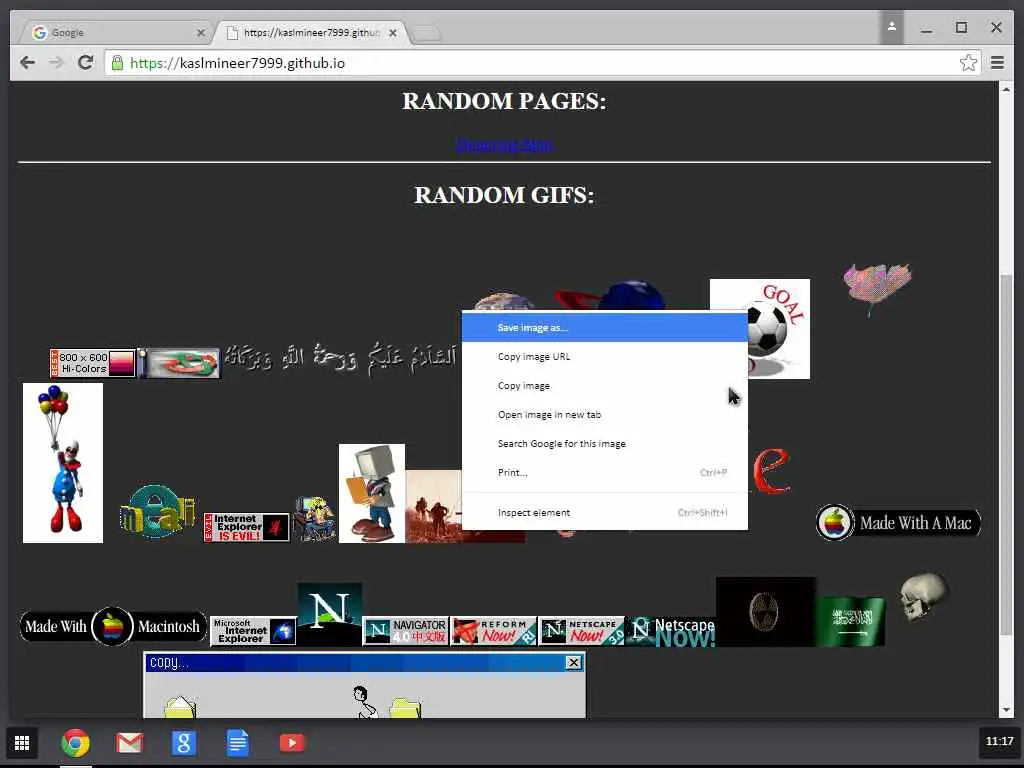
Task: Click the Reform Now! badge
Action: 493,631
